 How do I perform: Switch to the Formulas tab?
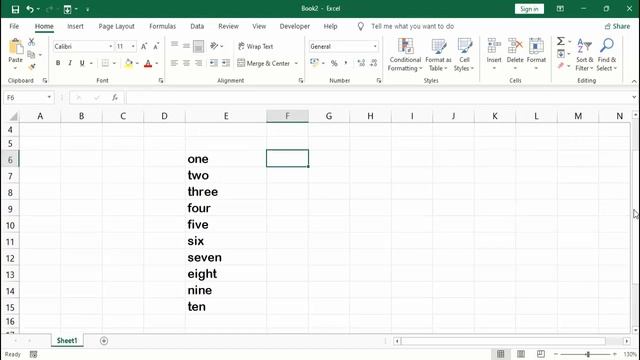point(162,26)
